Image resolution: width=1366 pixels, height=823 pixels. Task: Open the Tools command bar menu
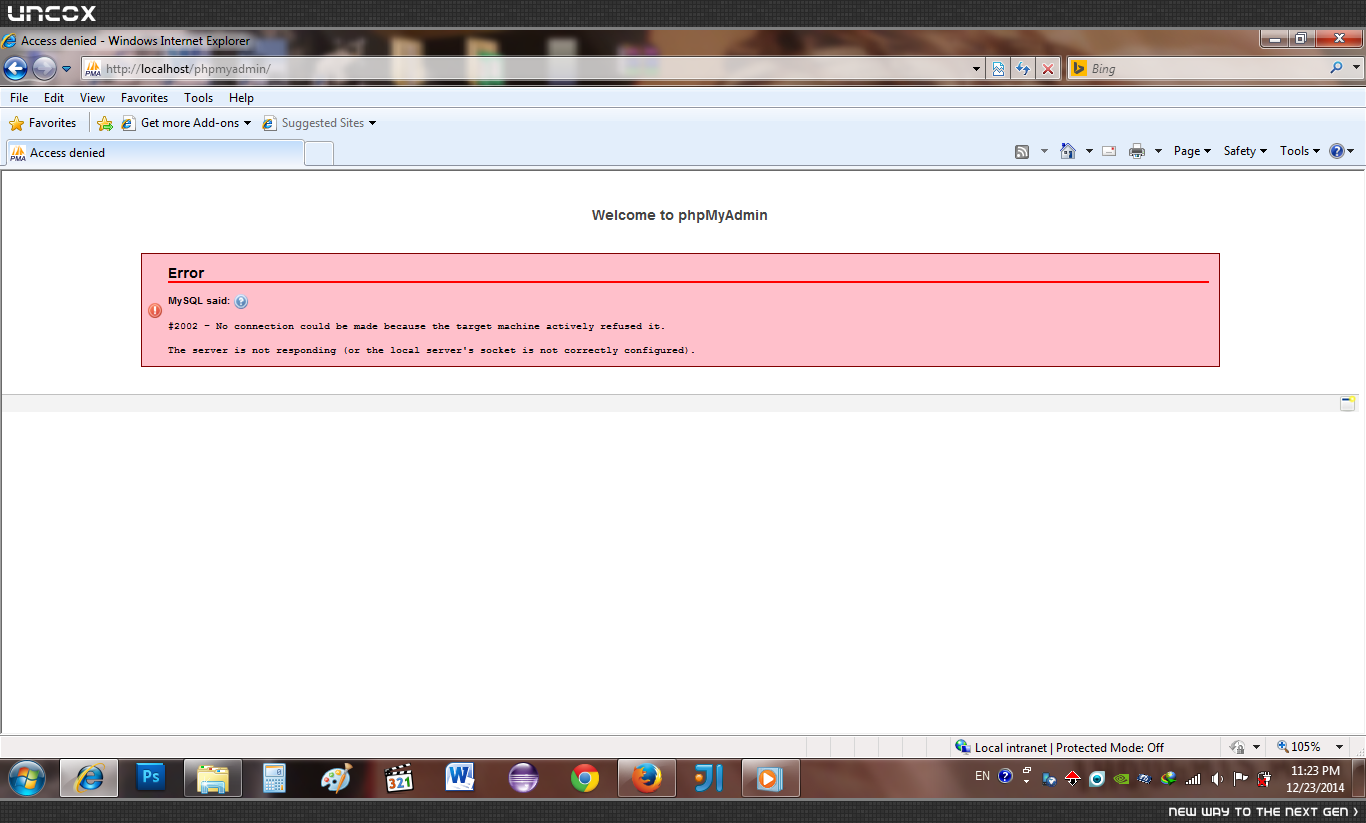coord(1300,151)
